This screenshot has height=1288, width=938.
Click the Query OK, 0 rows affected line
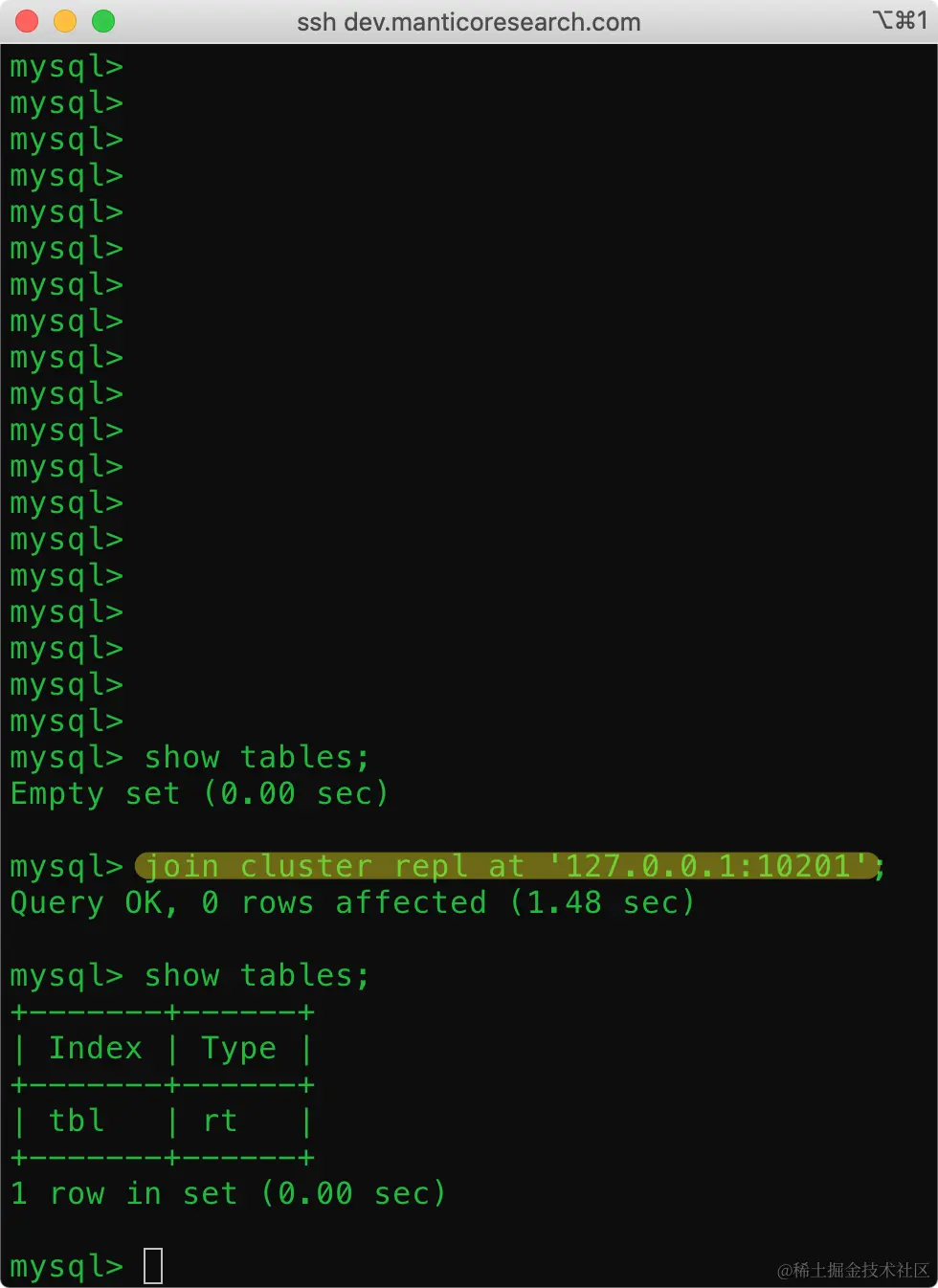pyautogui.click(x=352, y=902)
